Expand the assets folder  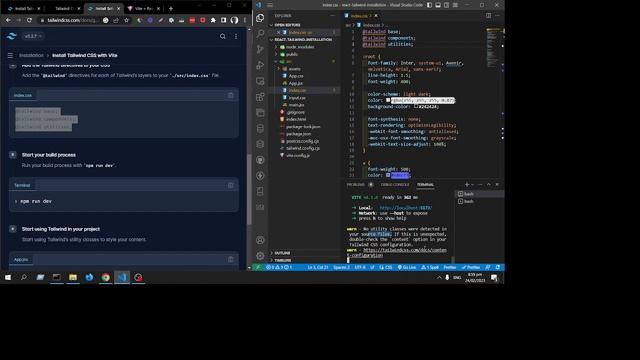coord(294,69)
